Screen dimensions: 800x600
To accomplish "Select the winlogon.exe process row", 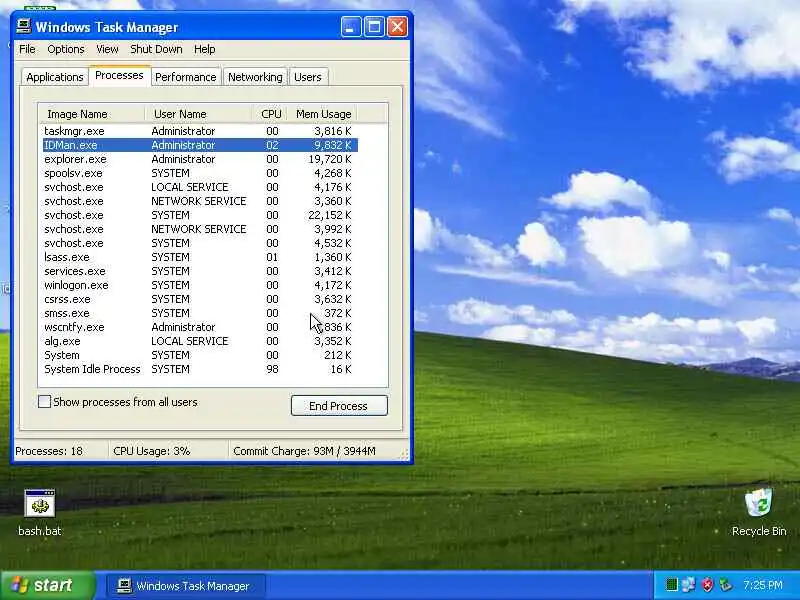I will pos(200,285).
